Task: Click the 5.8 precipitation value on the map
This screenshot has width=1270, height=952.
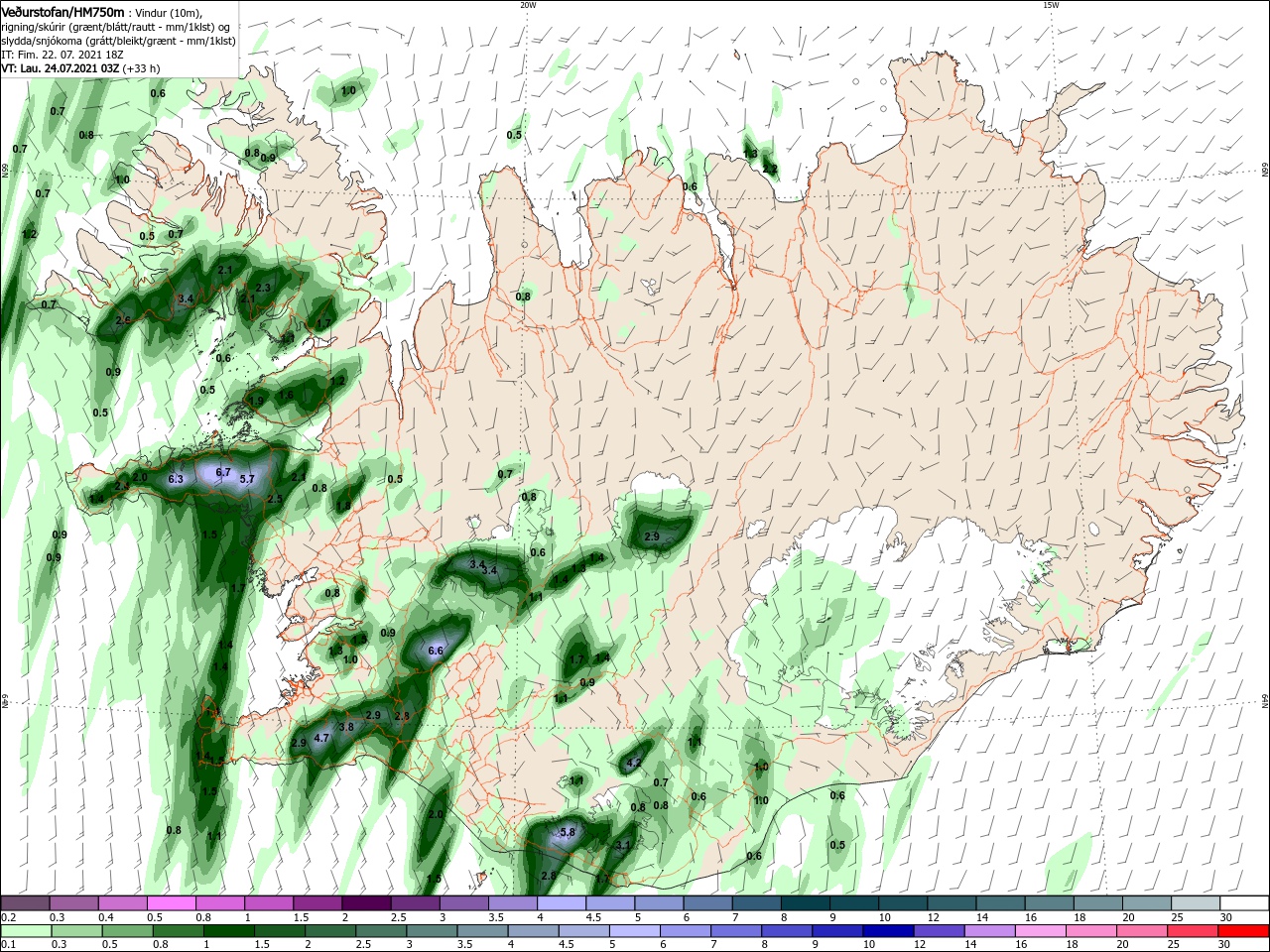Action: pos(568,832)
